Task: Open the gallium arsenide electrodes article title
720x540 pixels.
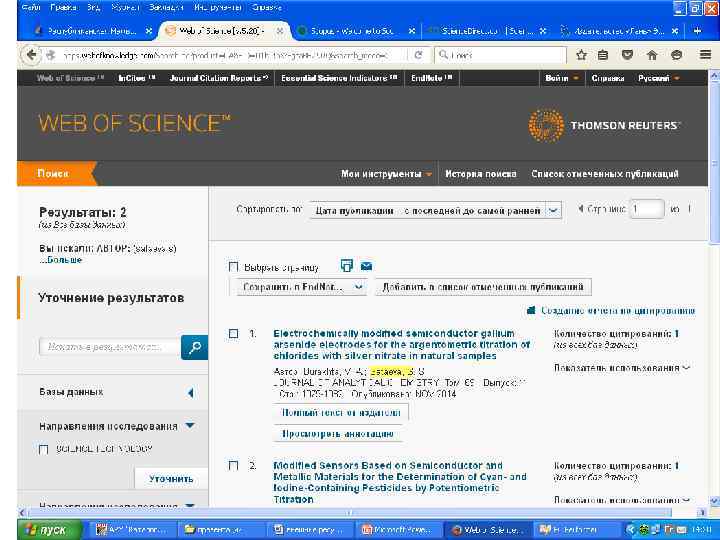Action: (x=401, y=344)
